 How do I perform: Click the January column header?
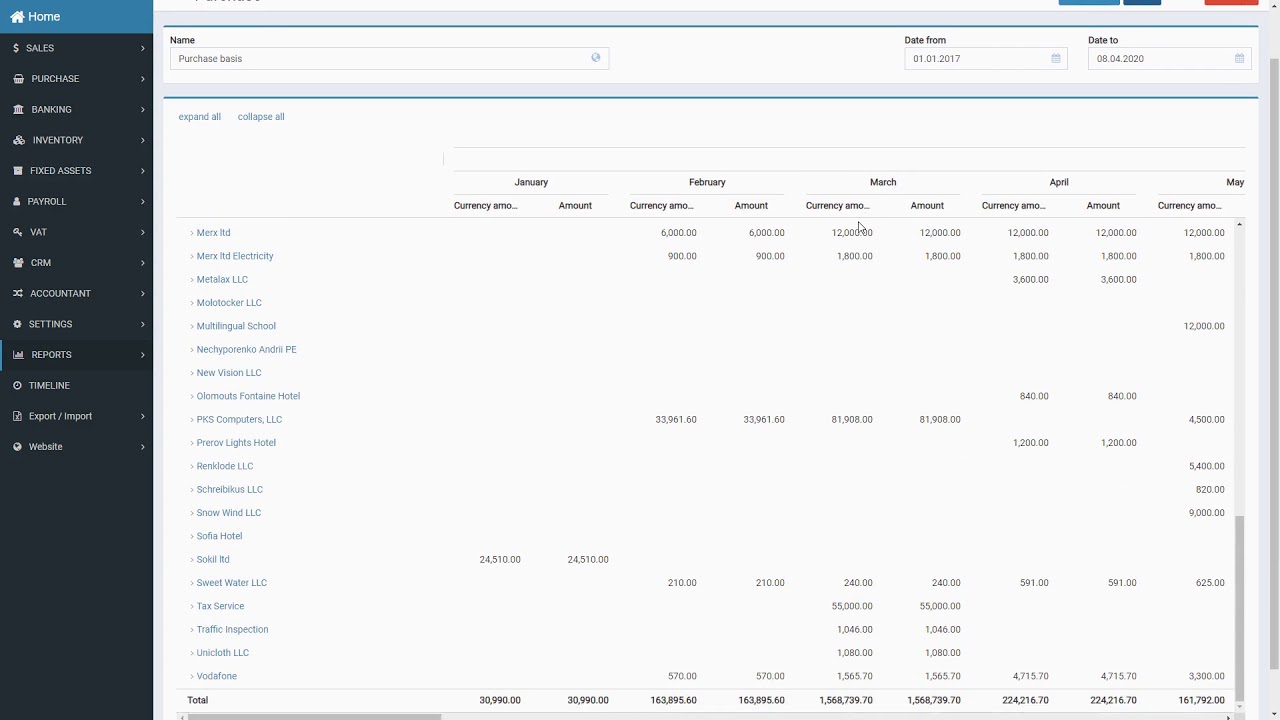click(531, 182)
